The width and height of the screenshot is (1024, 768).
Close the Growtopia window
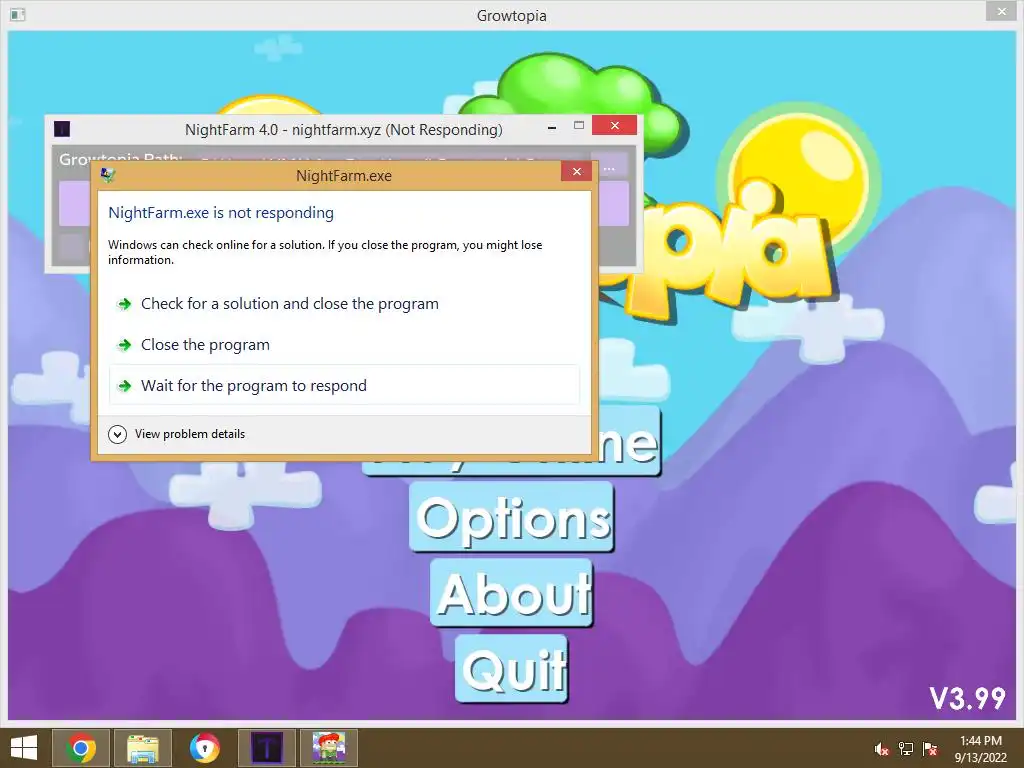point(1002,11)
